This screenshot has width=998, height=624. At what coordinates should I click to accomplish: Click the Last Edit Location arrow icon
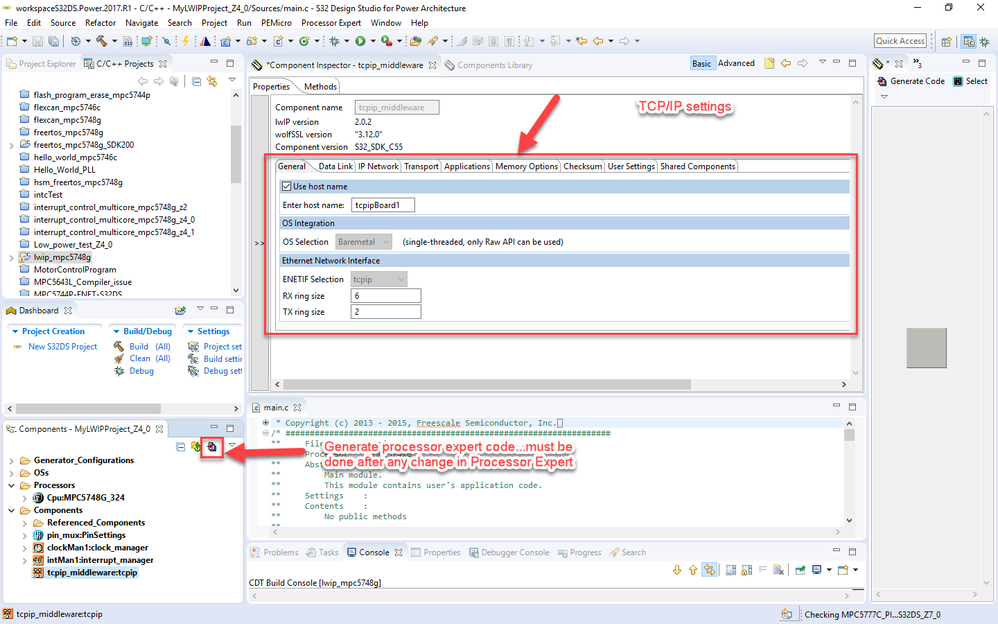(x=581, y=41)
